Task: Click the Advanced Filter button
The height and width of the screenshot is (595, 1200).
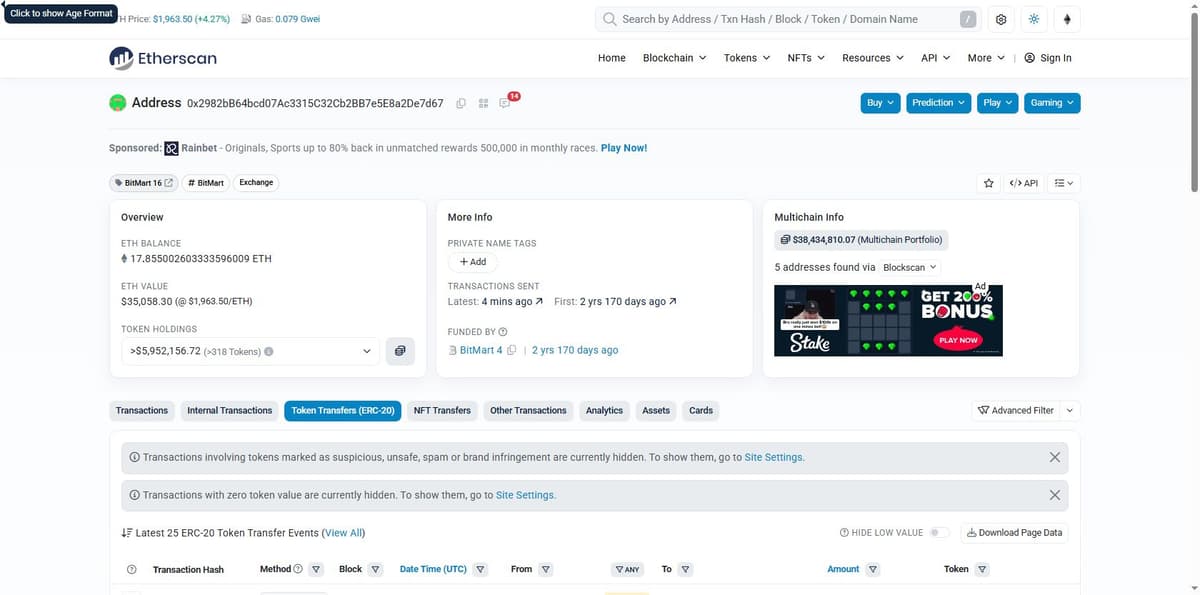Action: coord(1016,410)
